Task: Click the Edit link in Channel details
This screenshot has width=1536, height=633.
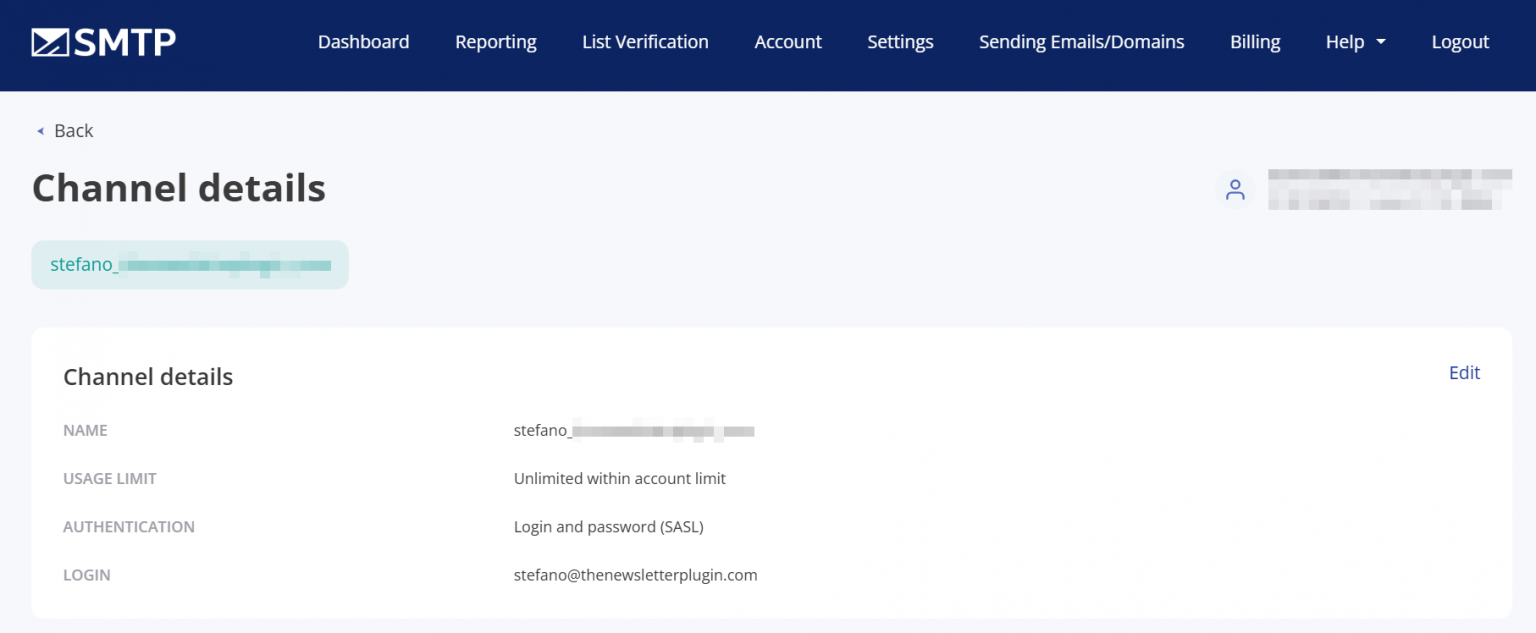Action: point(1464,372)
